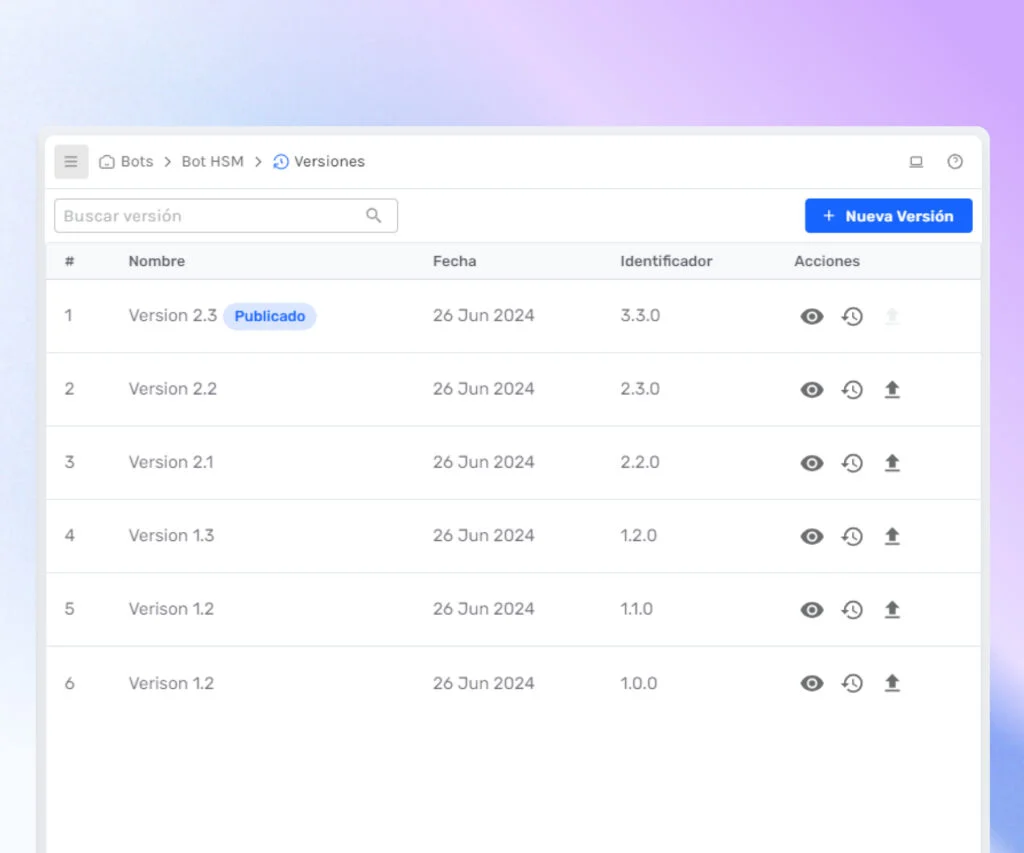
Task: Publish Version 2.2 using upload icon
Action: [x=892, y=390]
